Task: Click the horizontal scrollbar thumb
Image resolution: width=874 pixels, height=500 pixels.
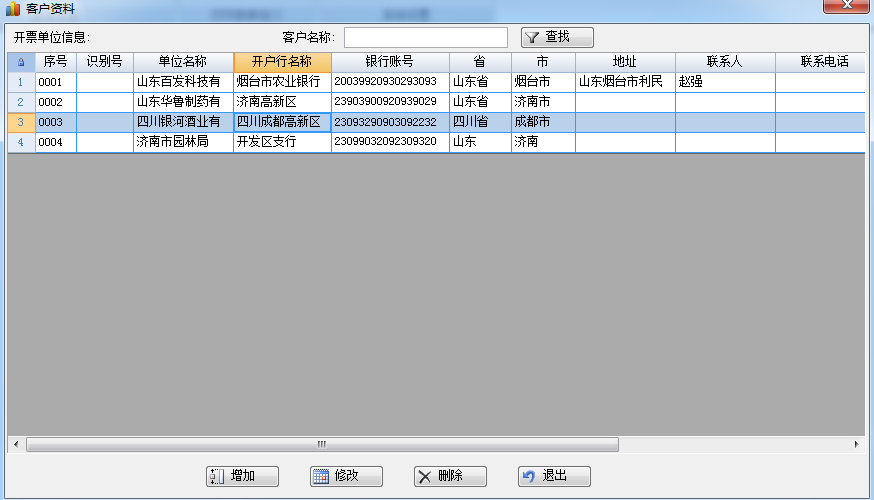Action: [x=322, y=444]
